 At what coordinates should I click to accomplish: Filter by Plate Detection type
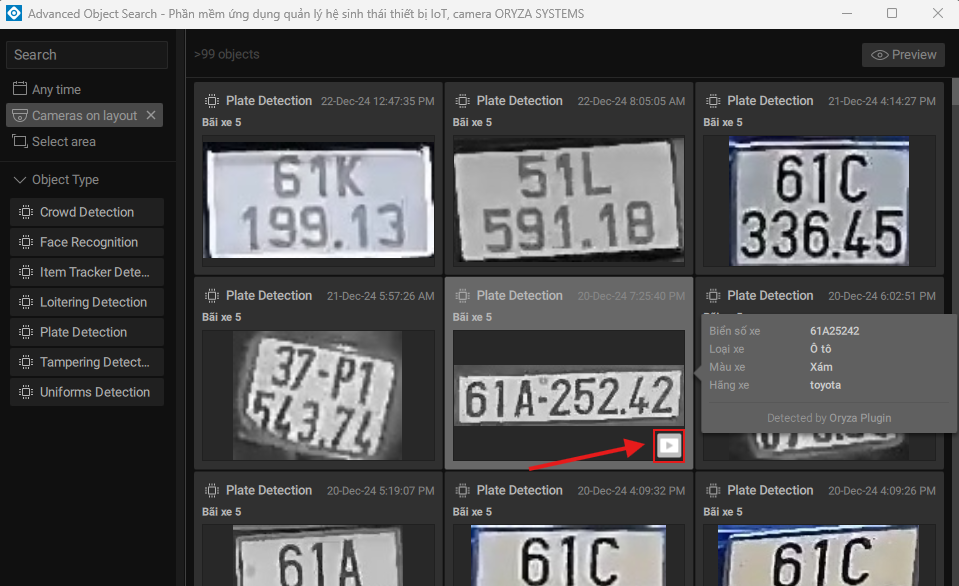coord(87,332)
